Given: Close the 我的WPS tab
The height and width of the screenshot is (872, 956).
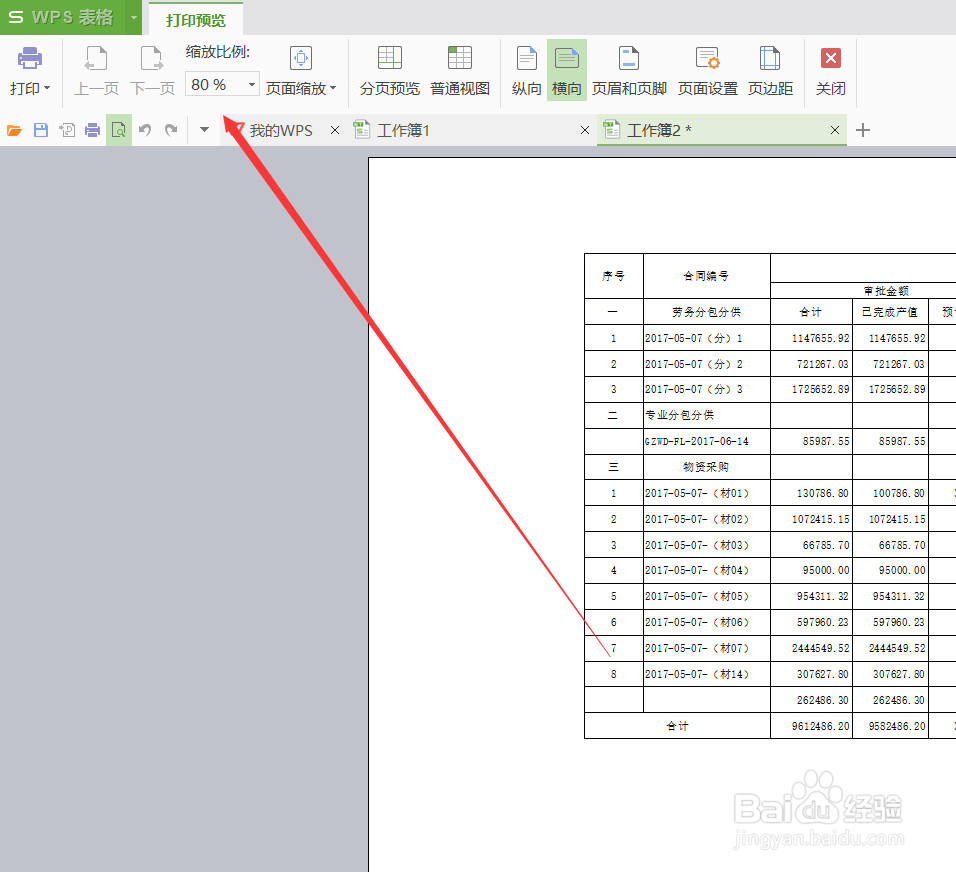Looking at the screenshot, I should pyautogui.click(x=335, y=130).
